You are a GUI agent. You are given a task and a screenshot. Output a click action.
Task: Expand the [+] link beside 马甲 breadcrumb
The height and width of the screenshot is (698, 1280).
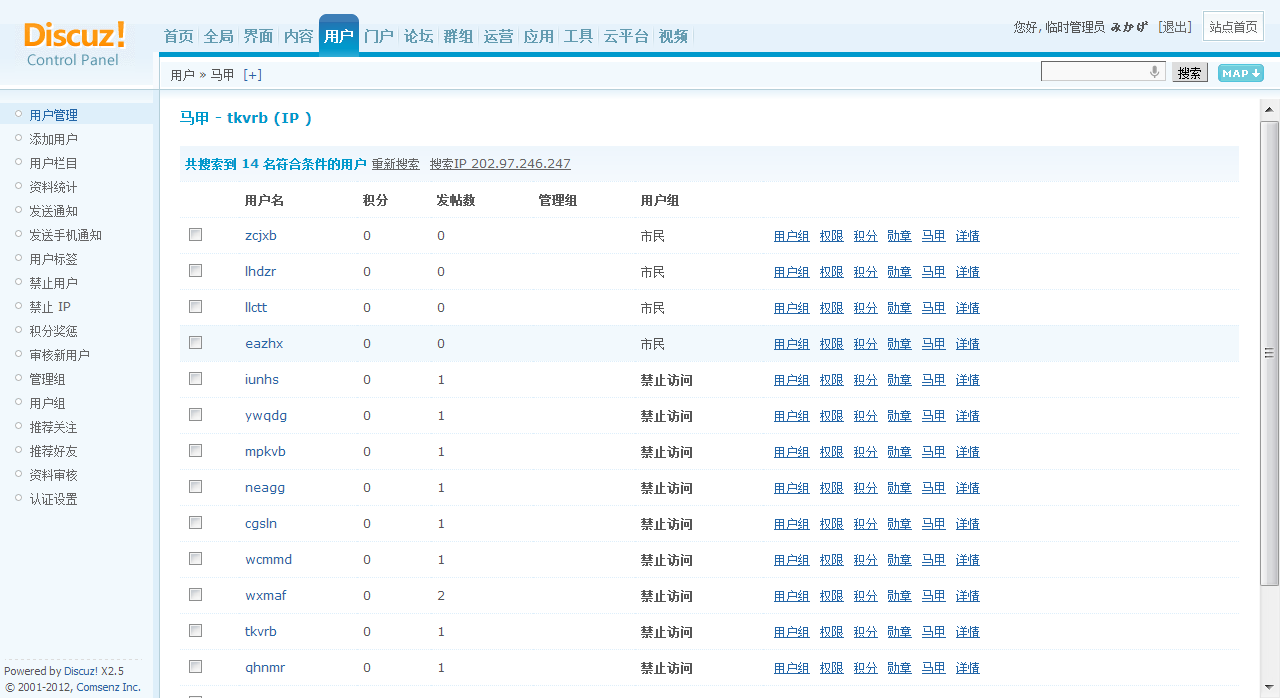(253, 75)
